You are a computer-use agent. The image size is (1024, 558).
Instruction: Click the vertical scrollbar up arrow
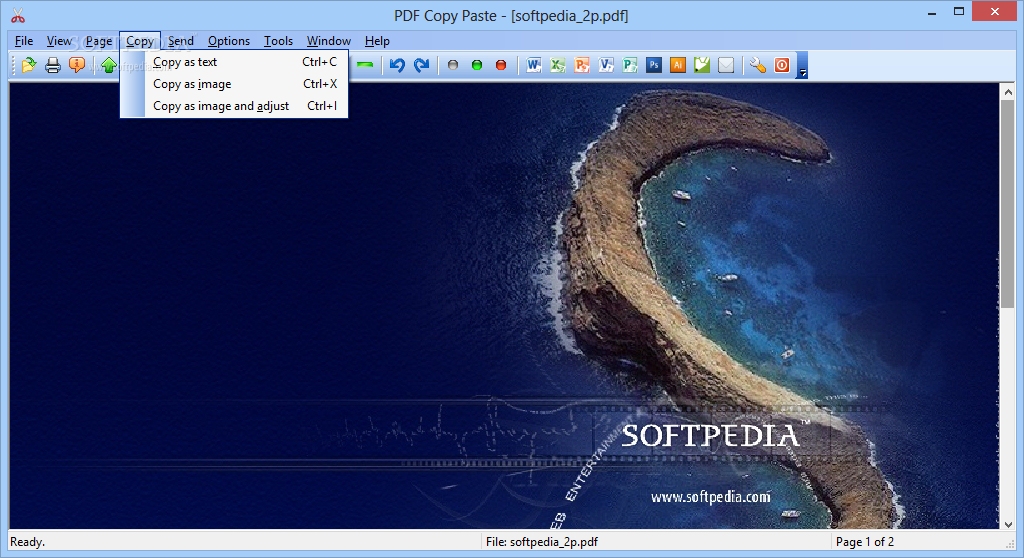point(1008,92)
